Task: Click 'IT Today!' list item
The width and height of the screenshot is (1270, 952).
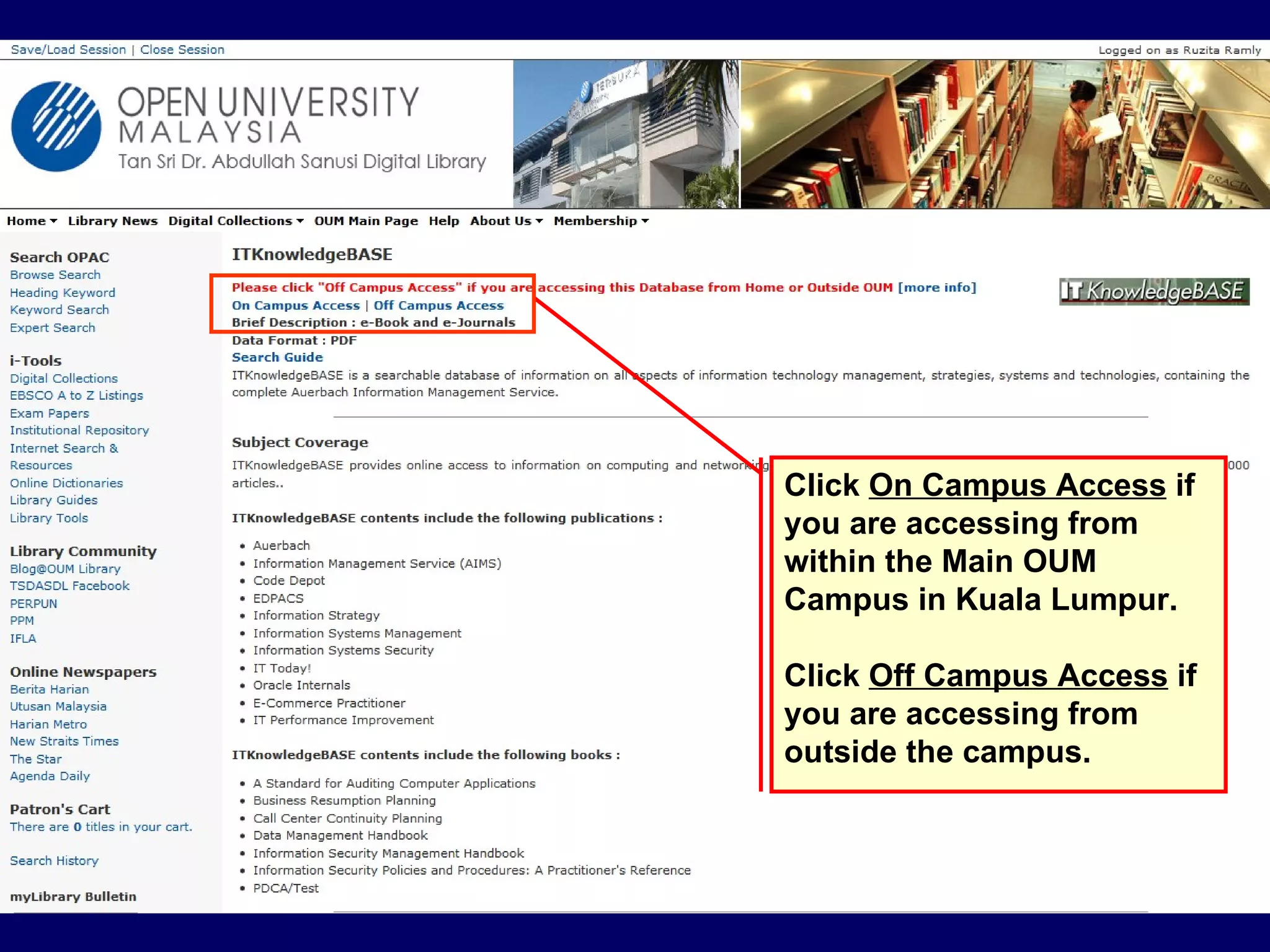Action: [282, 668]
